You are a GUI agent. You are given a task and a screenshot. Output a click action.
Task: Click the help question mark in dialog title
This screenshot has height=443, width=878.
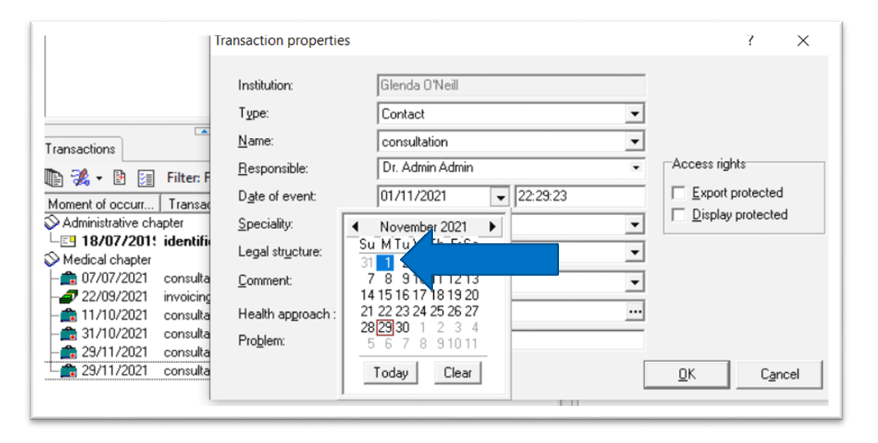coord(750,41)
